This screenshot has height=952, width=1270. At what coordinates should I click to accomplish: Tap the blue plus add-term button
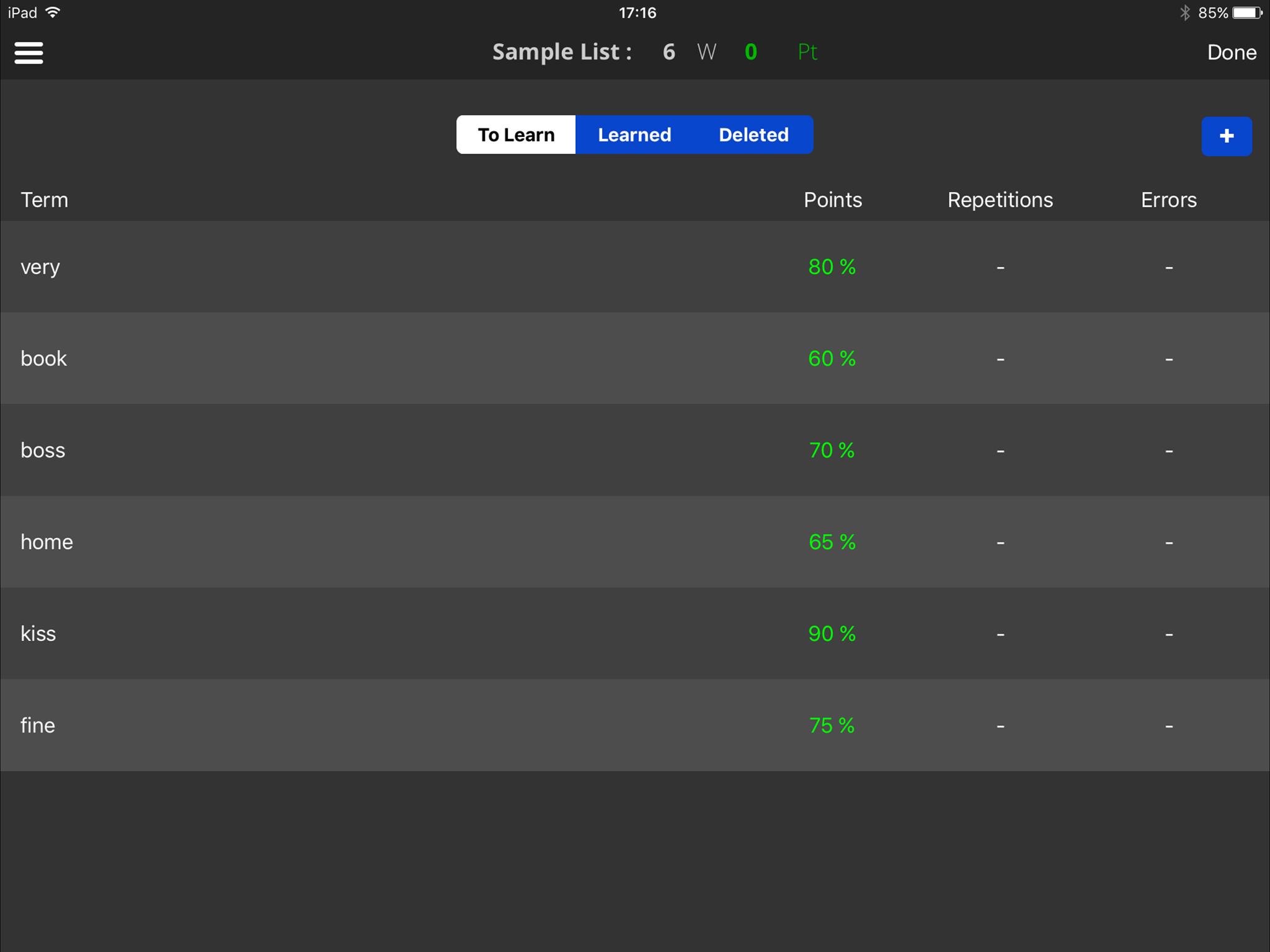pyautogui.click(x=1226, y=136)
